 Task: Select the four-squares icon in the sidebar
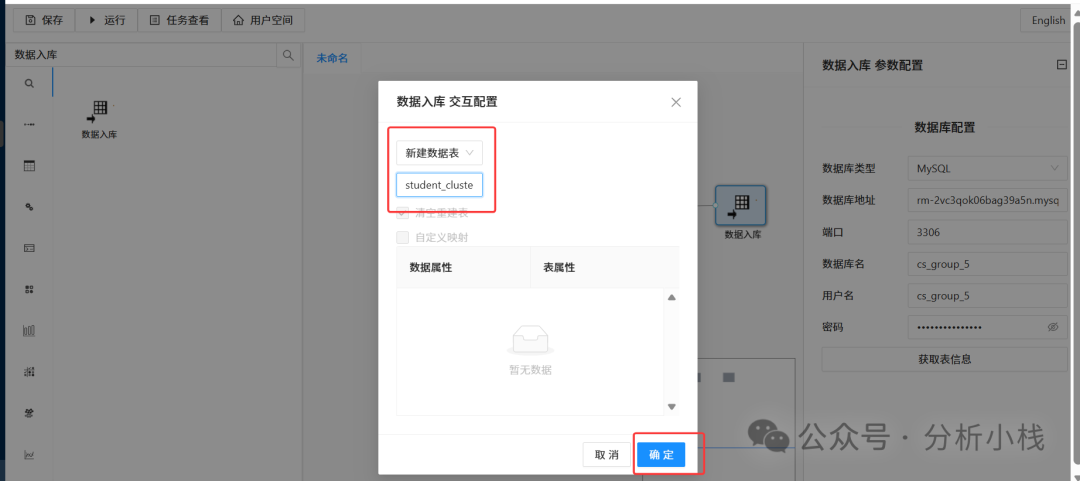tap(29, 289)
